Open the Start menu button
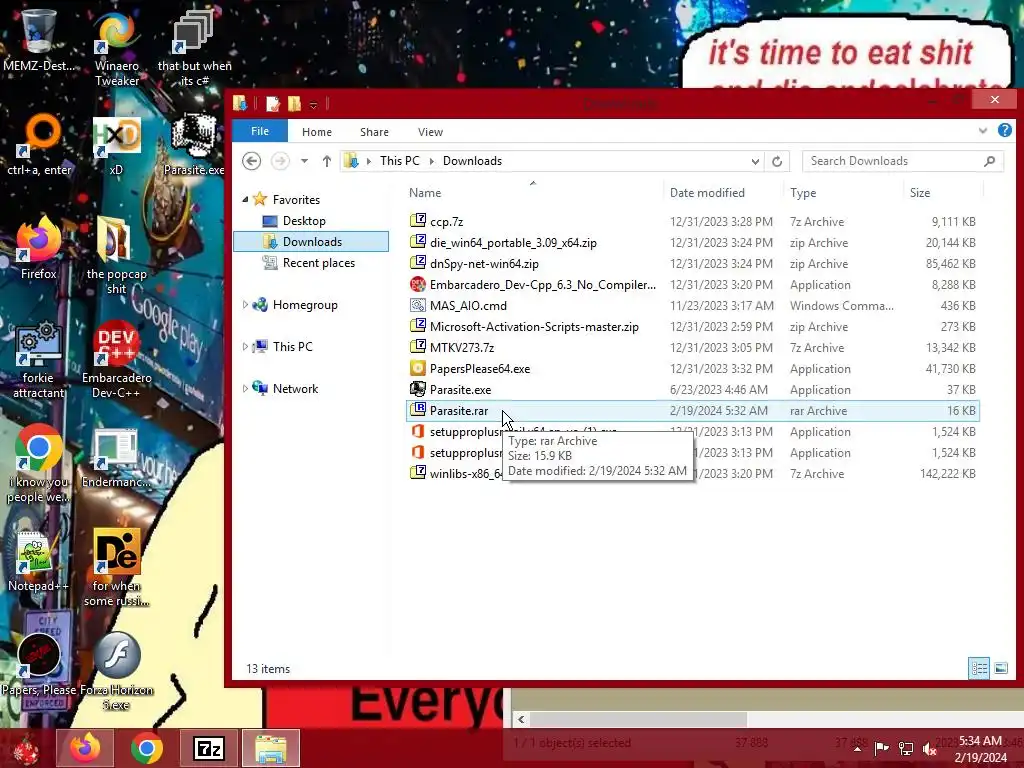The width and height of the screenshot is (1024, 768). [26, 748]
